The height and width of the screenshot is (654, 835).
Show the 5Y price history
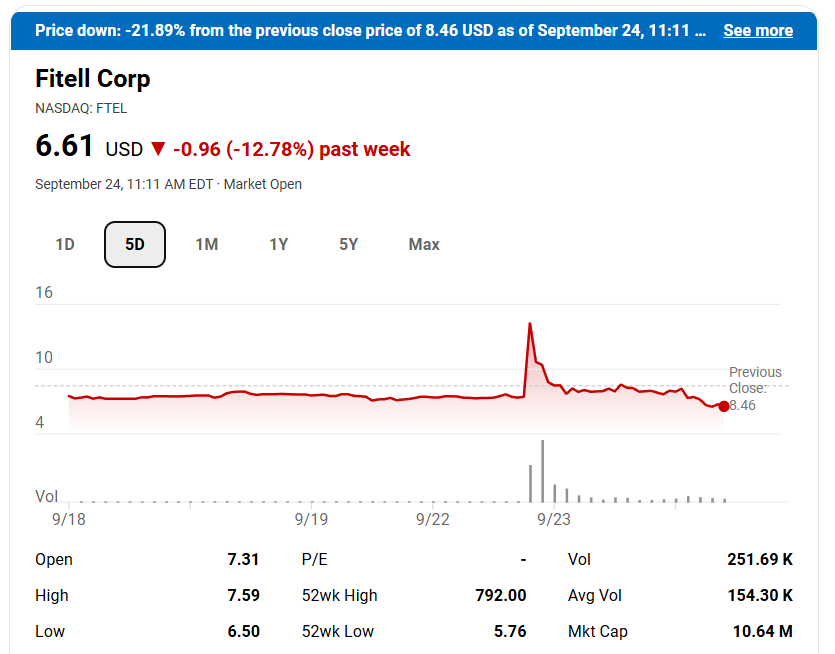[348, 244]
